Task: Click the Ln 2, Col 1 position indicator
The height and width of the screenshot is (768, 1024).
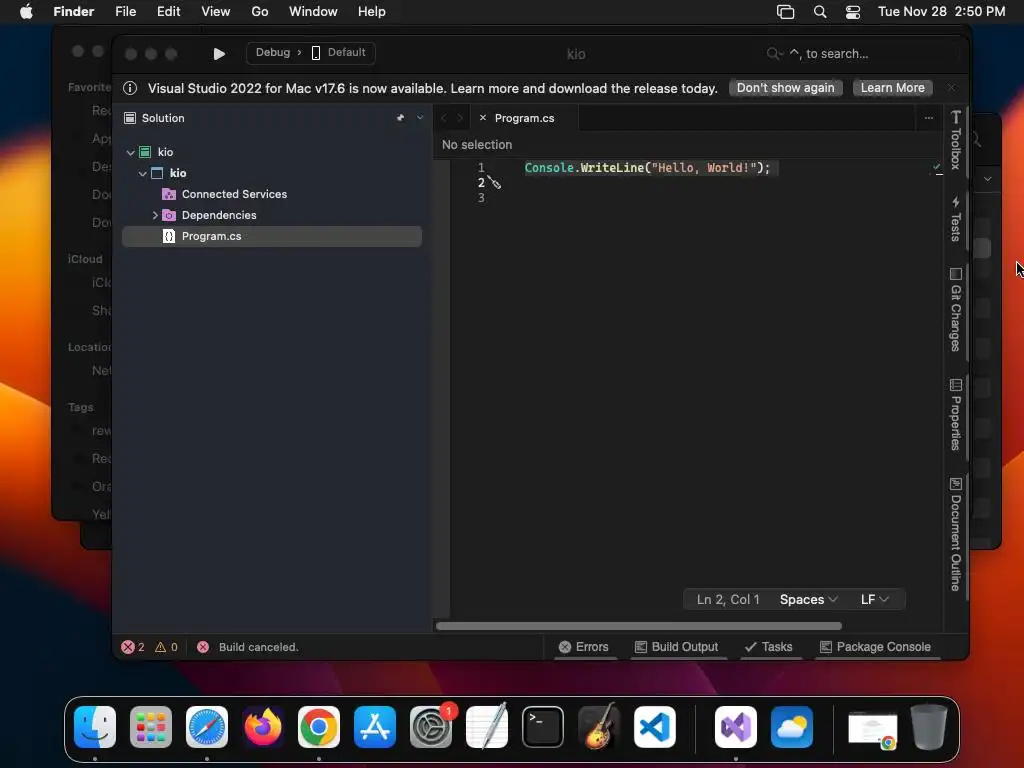Action: pyautogui.click(x=728, y=600)
